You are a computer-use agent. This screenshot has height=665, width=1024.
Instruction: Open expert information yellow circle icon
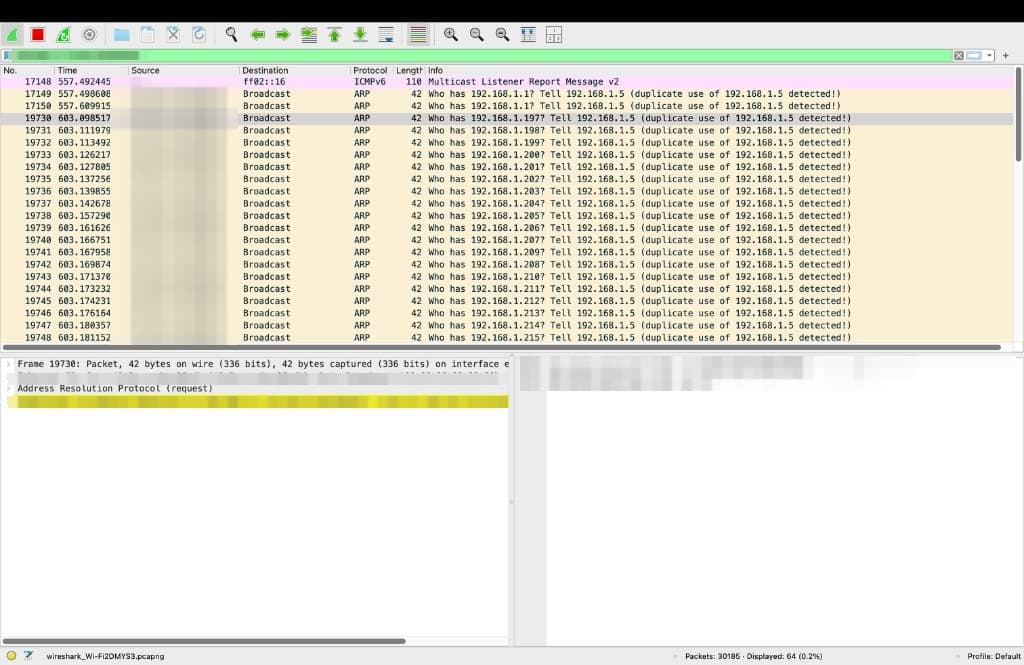coord(11,656)
